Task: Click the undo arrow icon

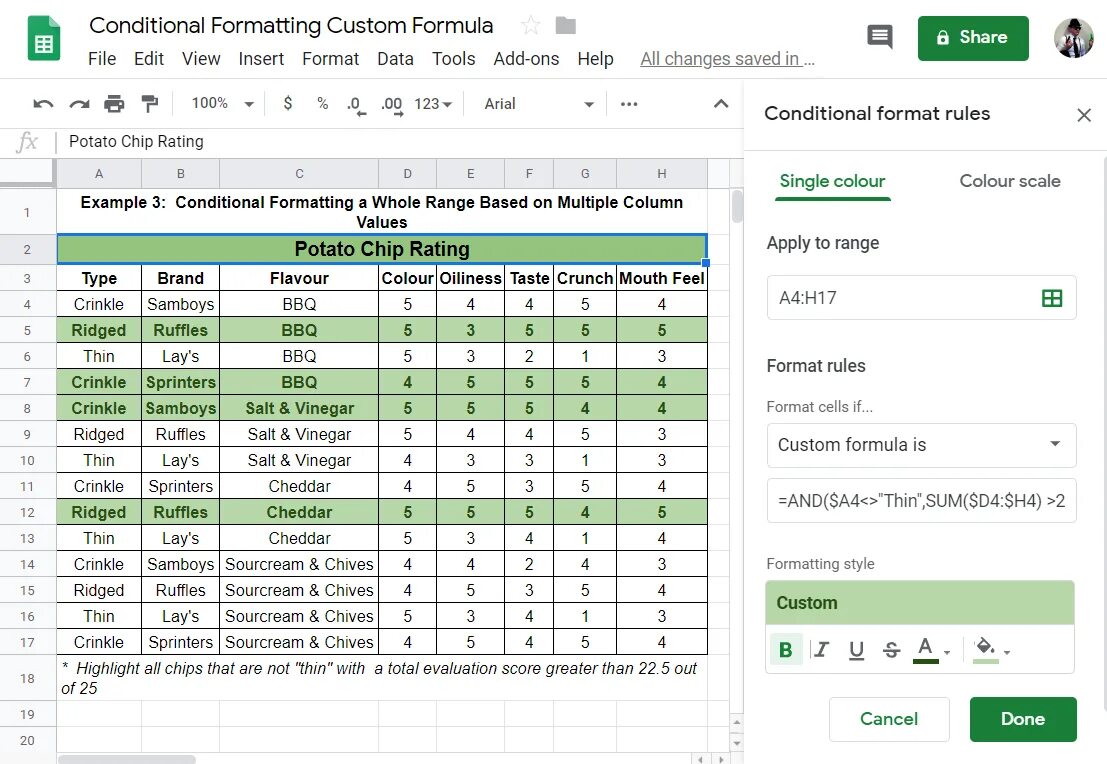Action: pos(43,104)
